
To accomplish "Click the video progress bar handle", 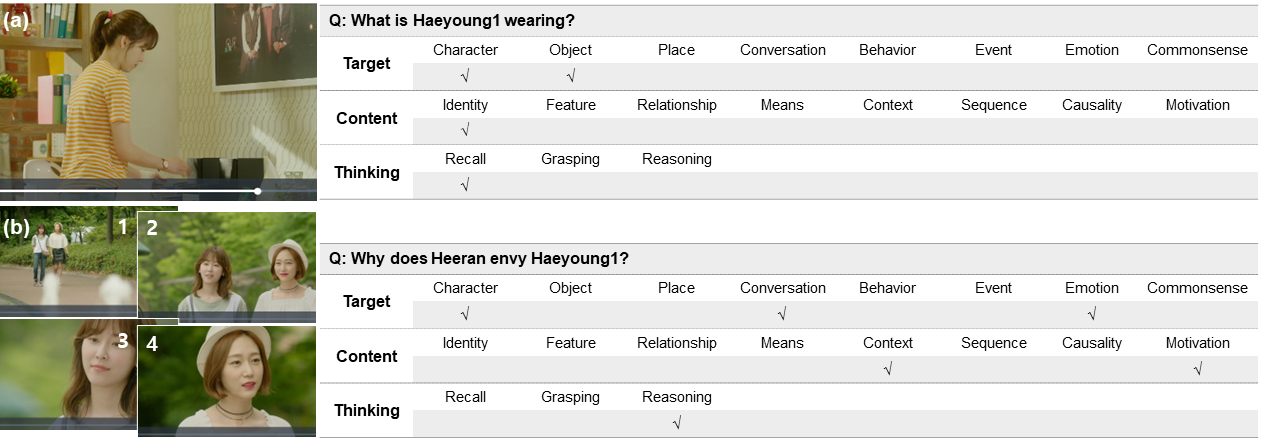I will click(258, 190).
